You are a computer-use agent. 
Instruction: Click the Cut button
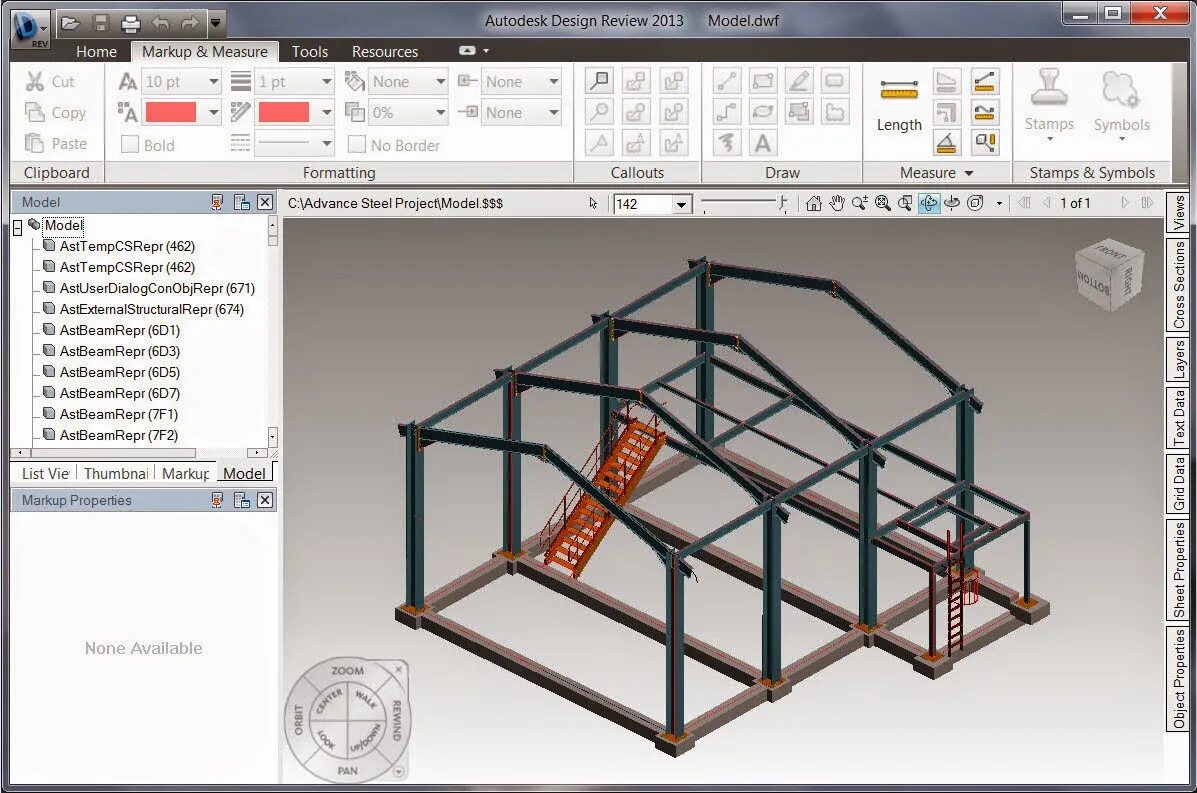tap(50, 81)
